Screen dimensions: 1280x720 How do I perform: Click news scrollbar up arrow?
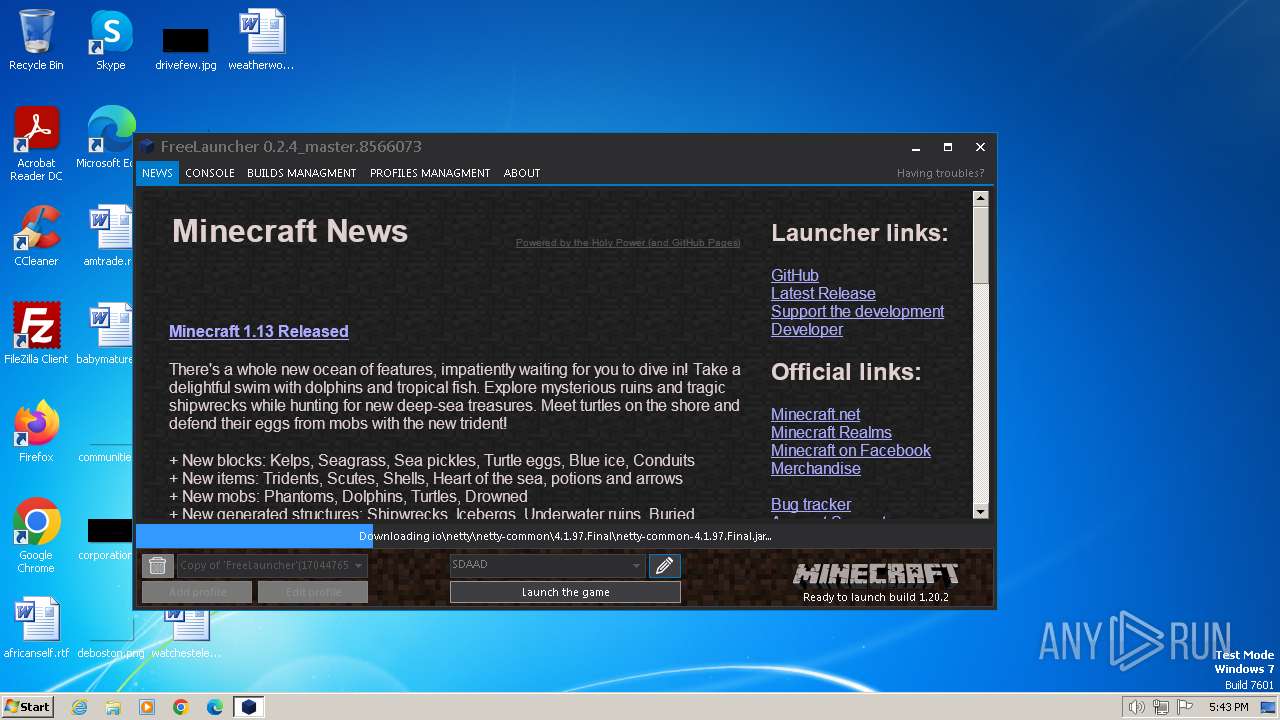pyautogui.click(x=980, y=198)
